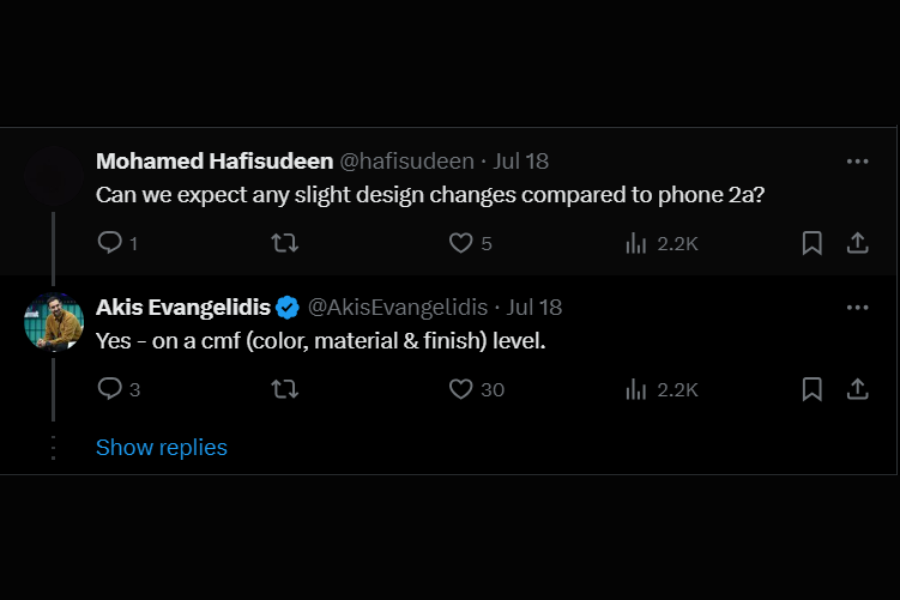Expand the thread with Show replies
900x600 pixels.
click(161, 447)
